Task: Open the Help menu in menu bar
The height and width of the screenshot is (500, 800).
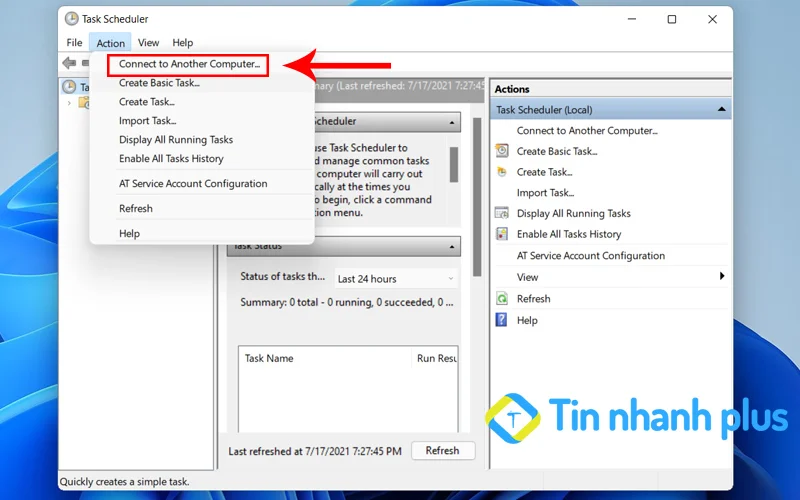Action: [x=182, y=43]
